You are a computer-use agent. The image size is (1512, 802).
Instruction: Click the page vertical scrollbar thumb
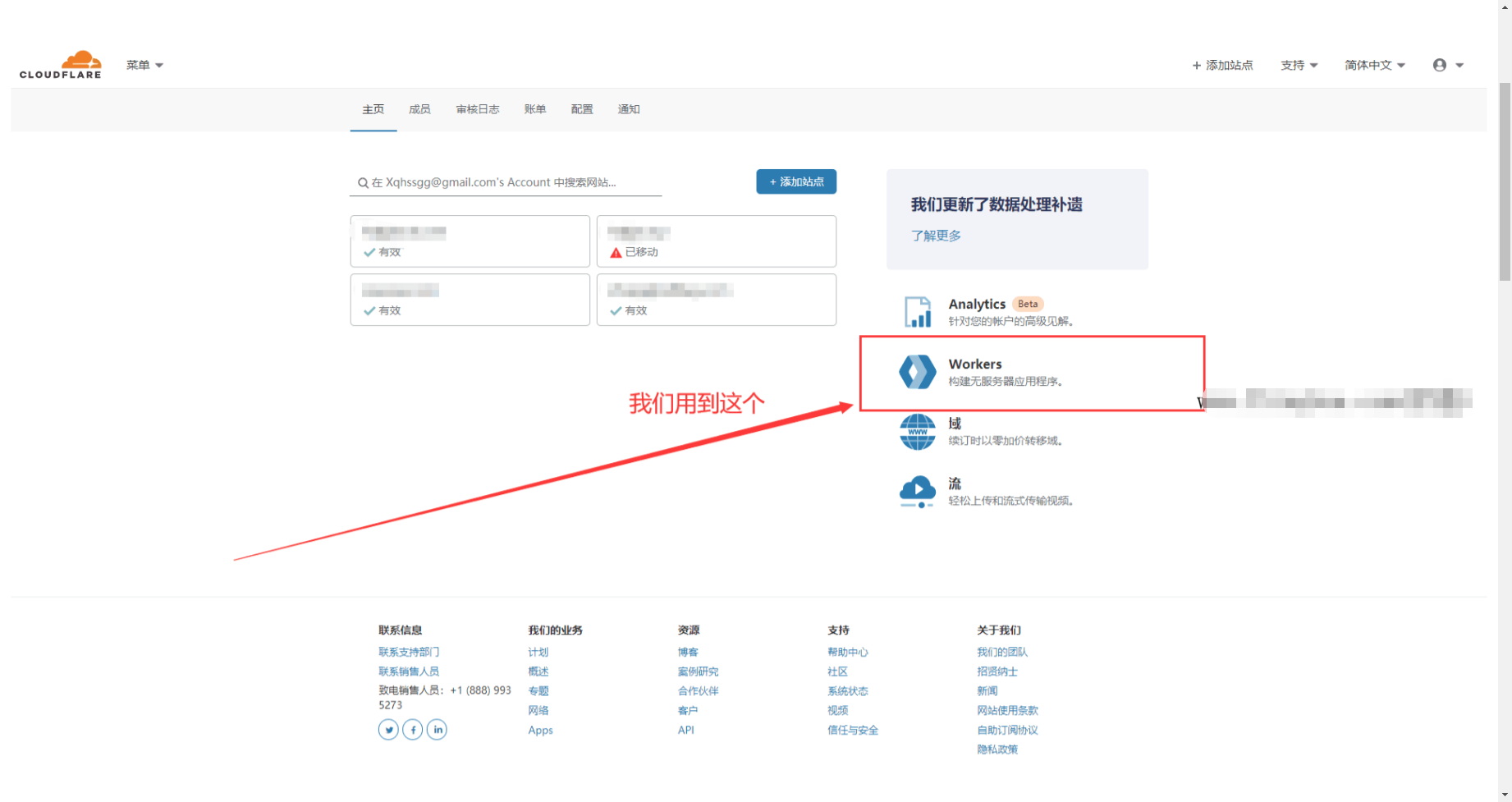click(x=1505, y=181)
